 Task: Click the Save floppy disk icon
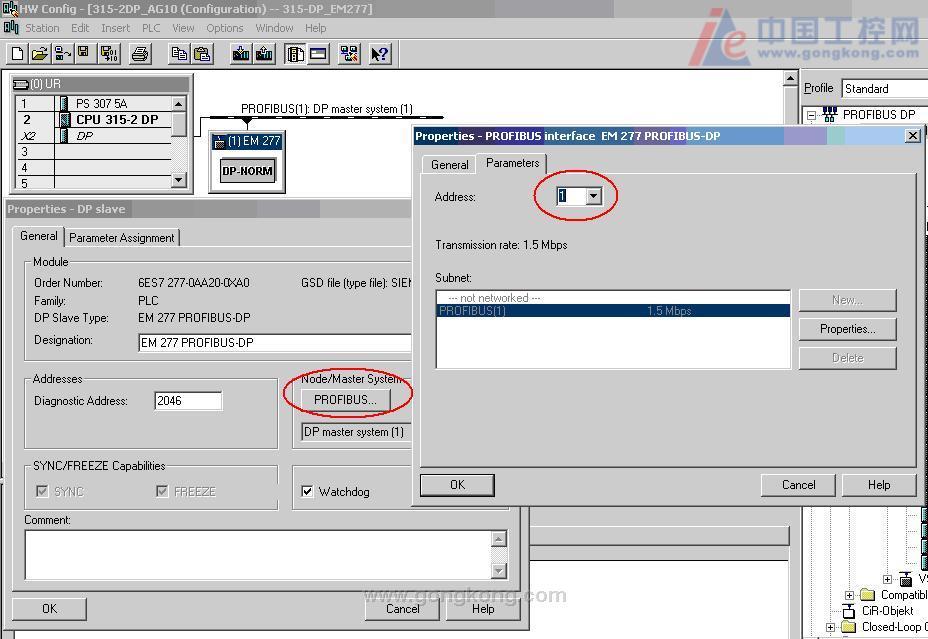click(x=83, y=54)
